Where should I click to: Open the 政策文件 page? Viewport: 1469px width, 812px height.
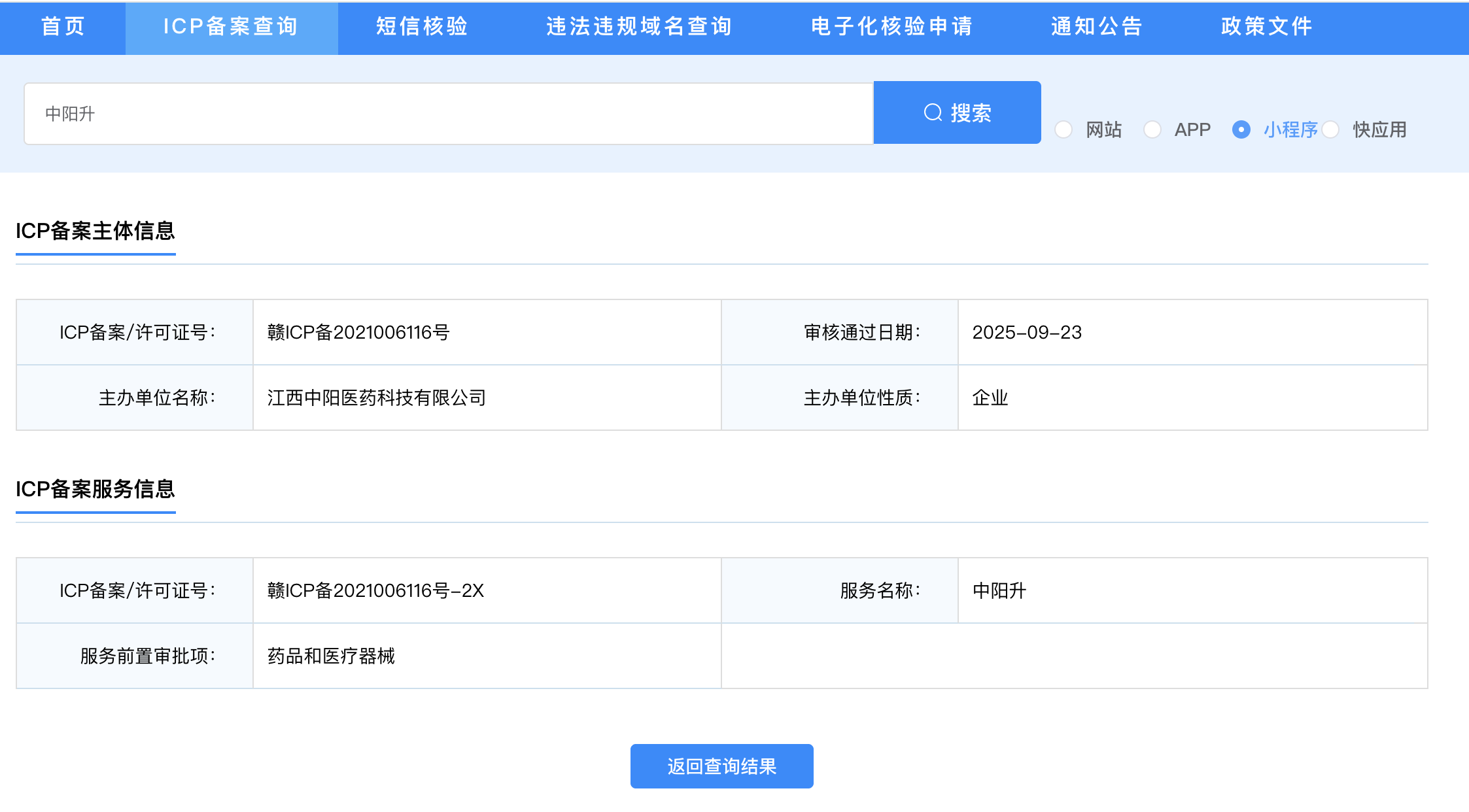1266,27
